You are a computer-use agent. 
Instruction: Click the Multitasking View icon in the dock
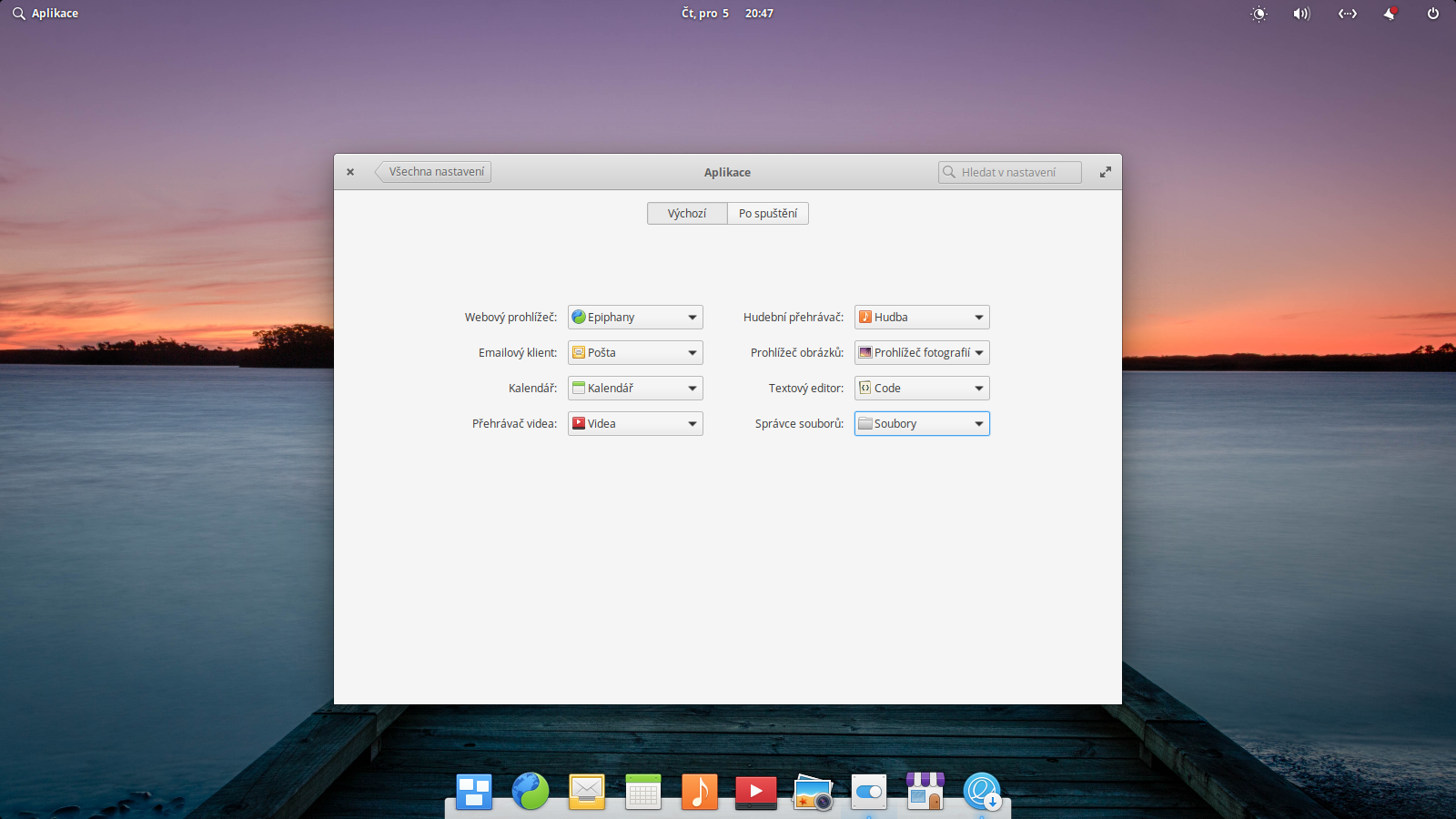click(x=473, y=792)
